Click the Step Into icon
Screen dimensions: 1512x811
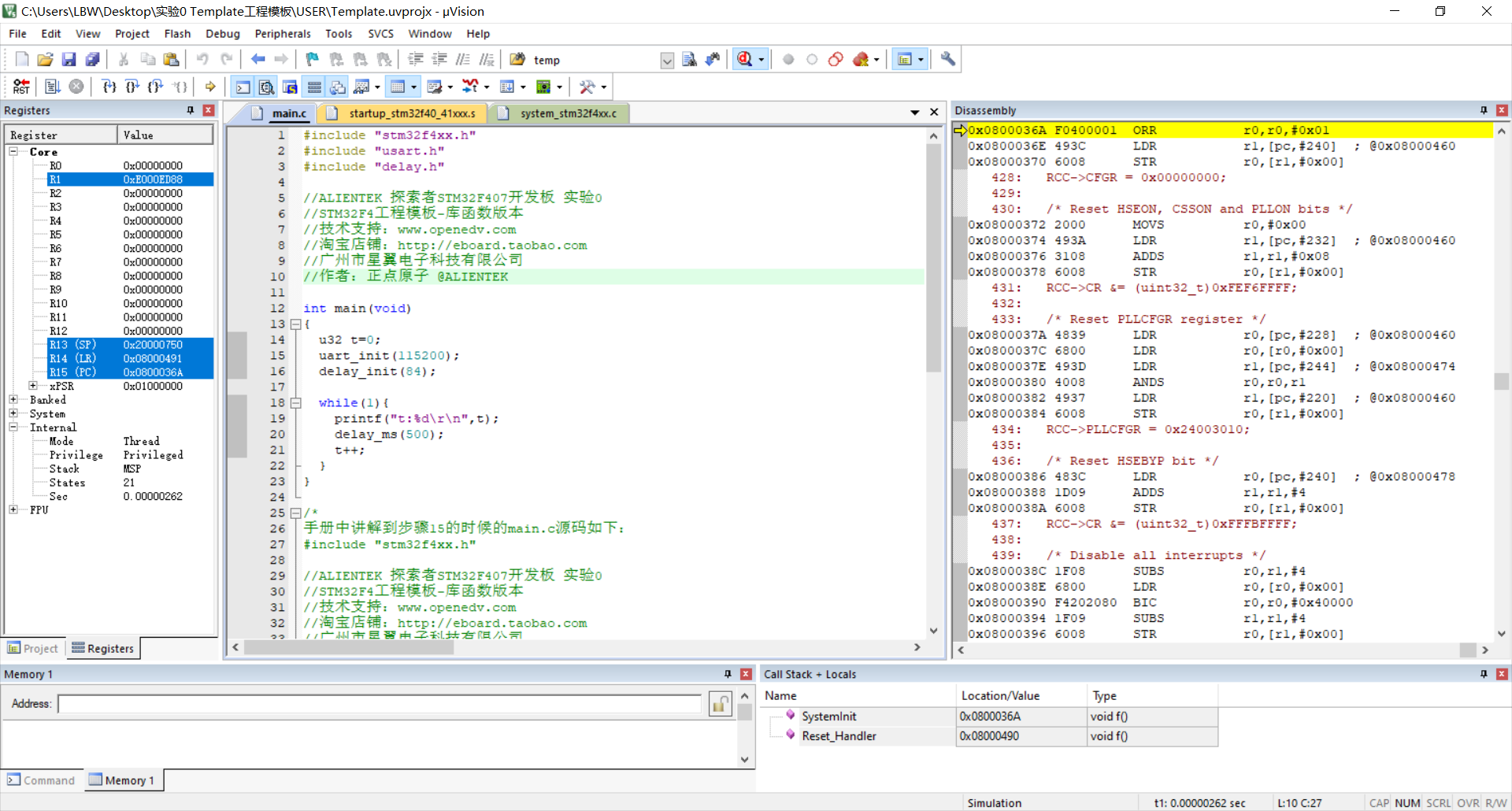(x=109, y=87)
